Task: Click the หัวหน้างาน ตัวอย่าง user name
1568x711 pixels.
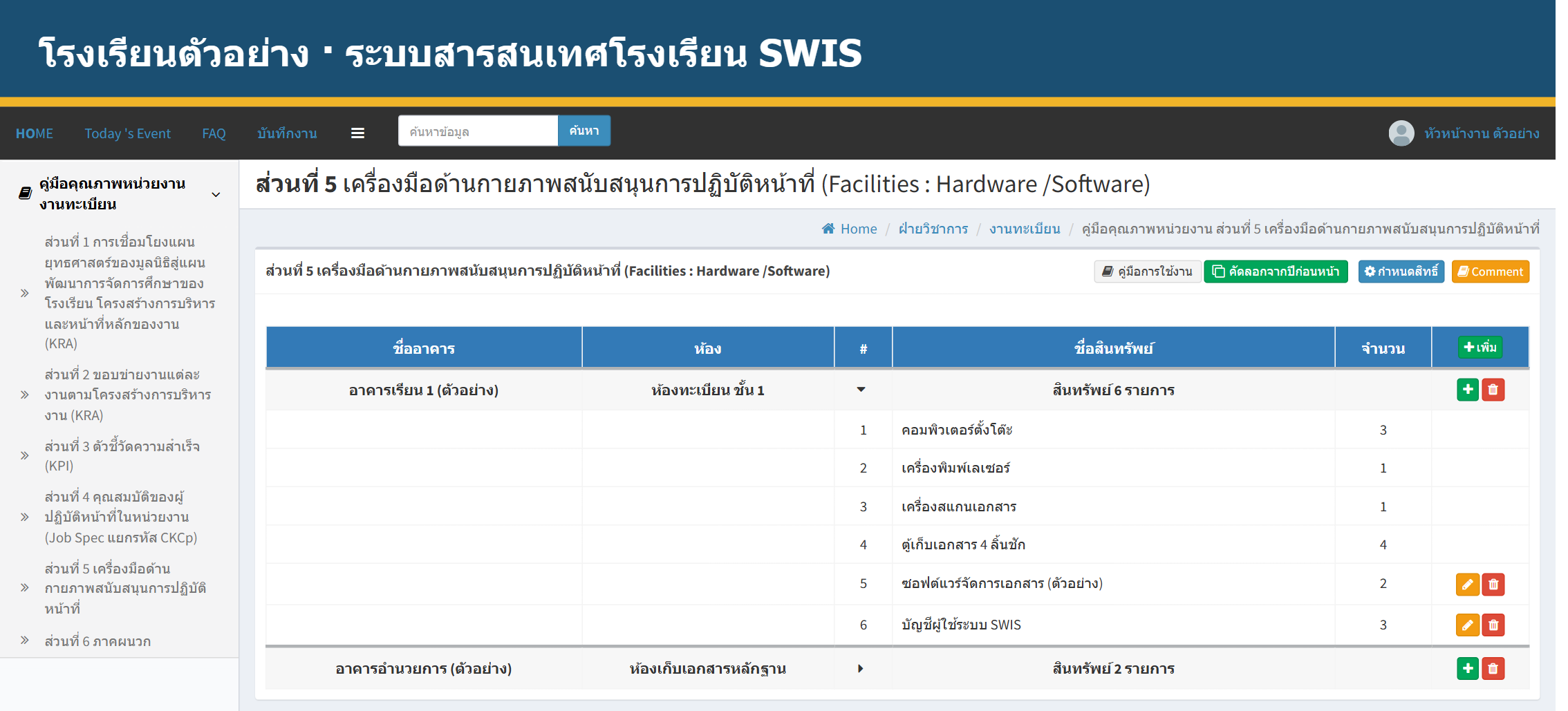Action: pyautogui.click(x=1482, y=133)
